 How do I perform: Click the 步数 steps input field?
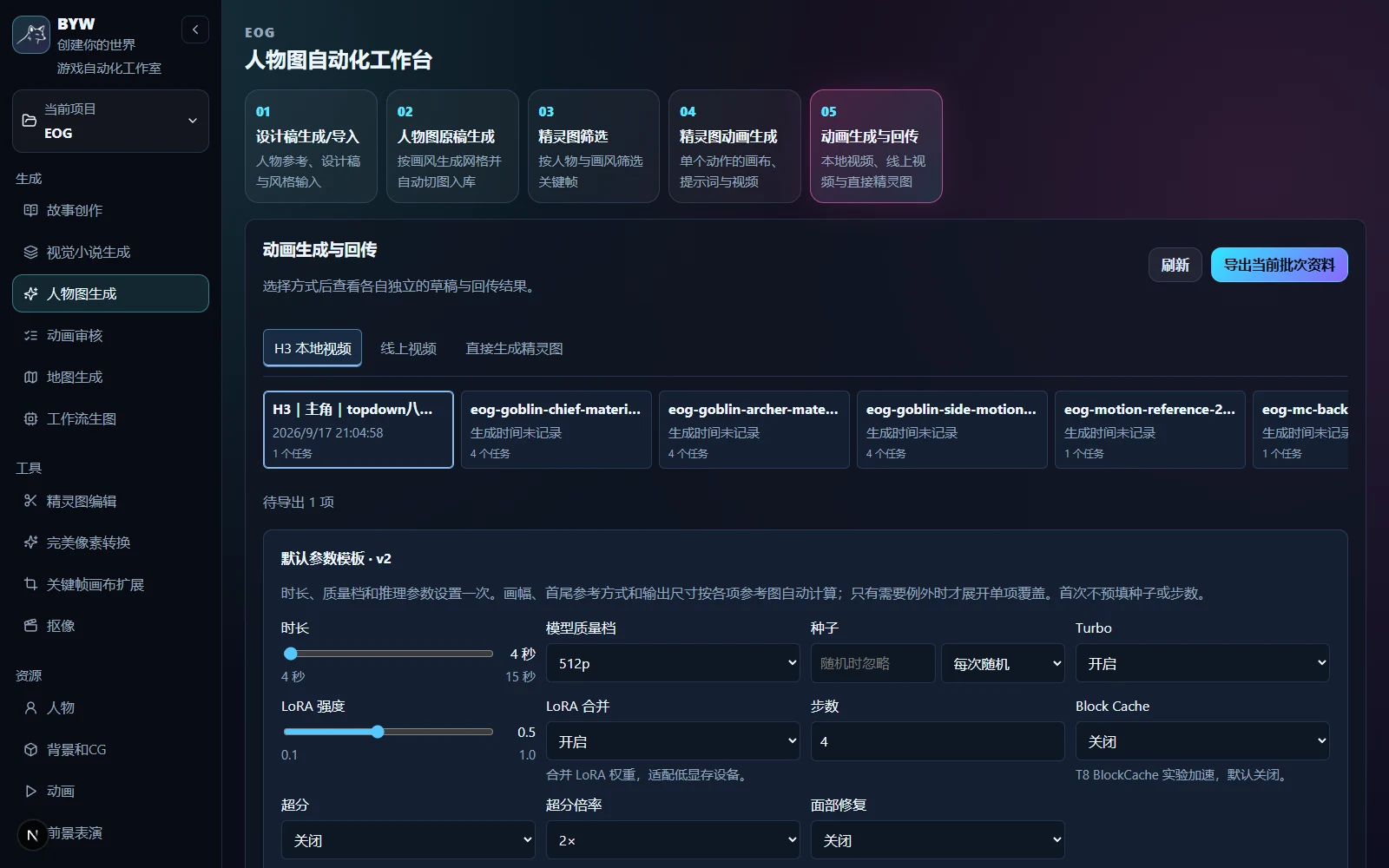(938, 741)
